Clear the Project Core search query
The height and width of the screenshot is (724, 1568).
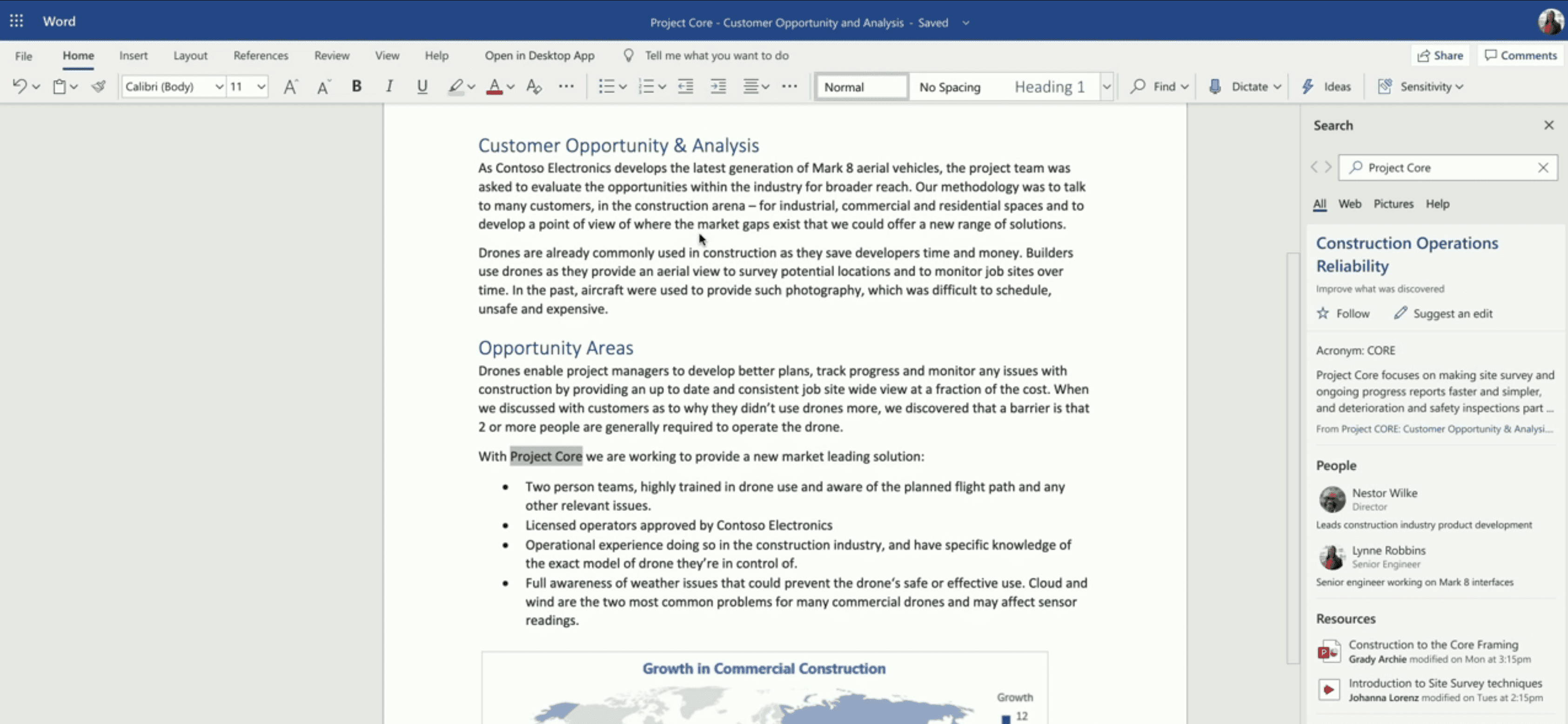(x=1542, y=168)
